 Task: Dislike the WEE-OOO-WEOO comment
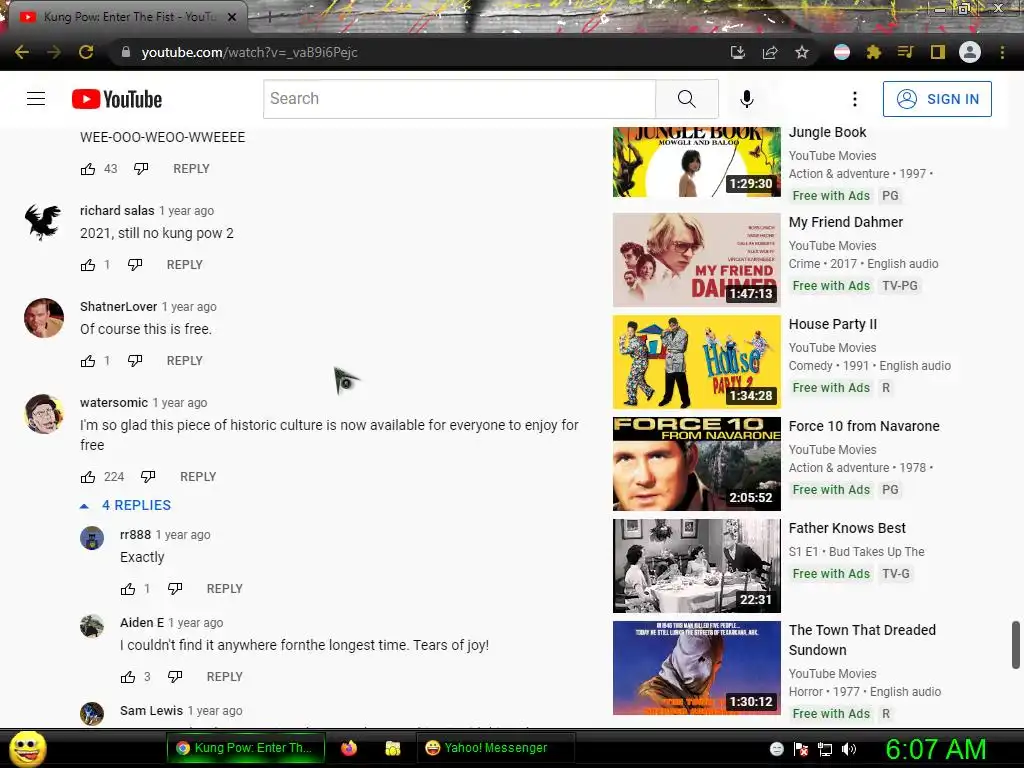click(x=141, y=168)
